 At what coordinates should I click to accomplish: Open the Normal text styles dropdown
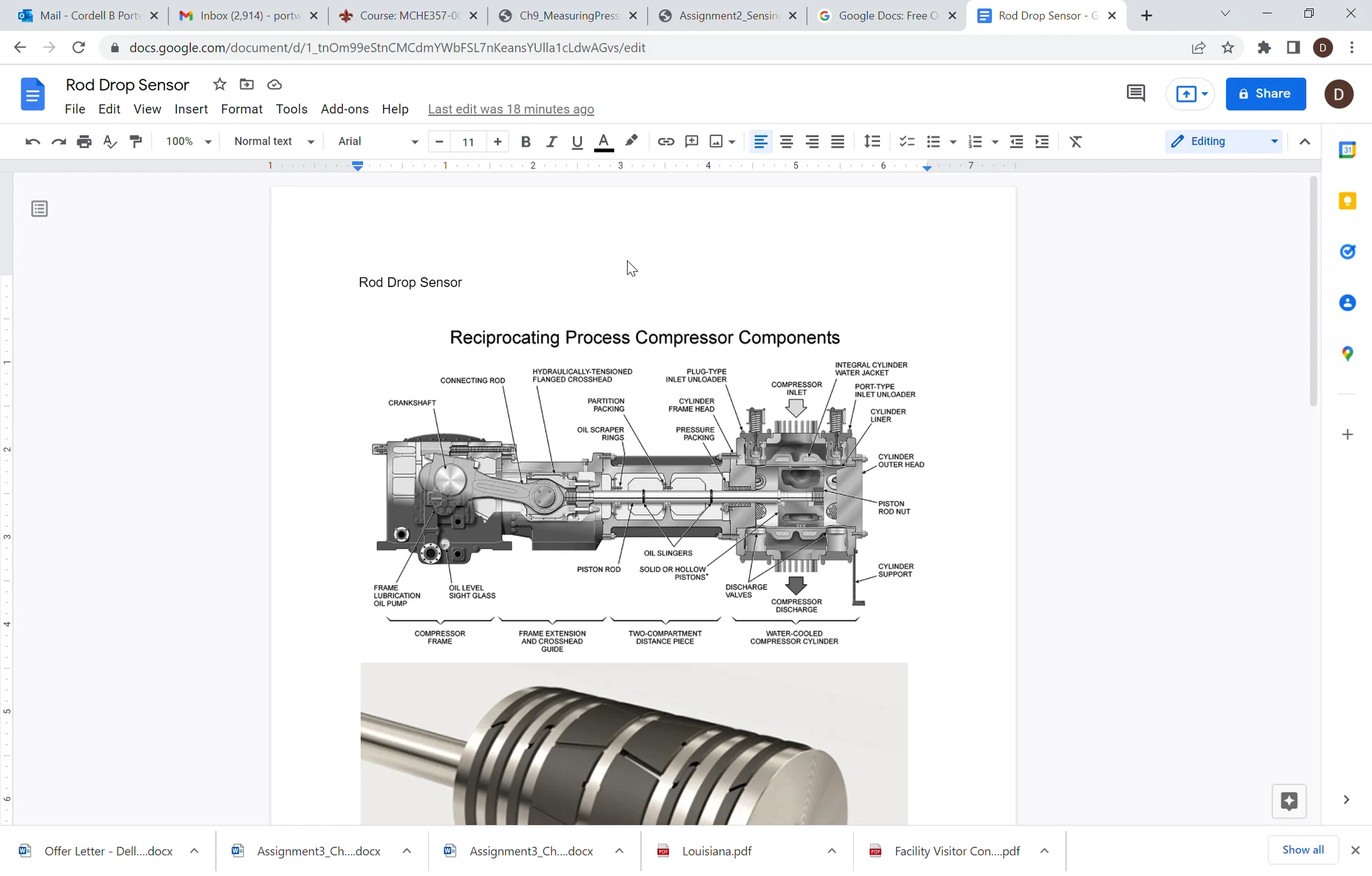[274, 142]
